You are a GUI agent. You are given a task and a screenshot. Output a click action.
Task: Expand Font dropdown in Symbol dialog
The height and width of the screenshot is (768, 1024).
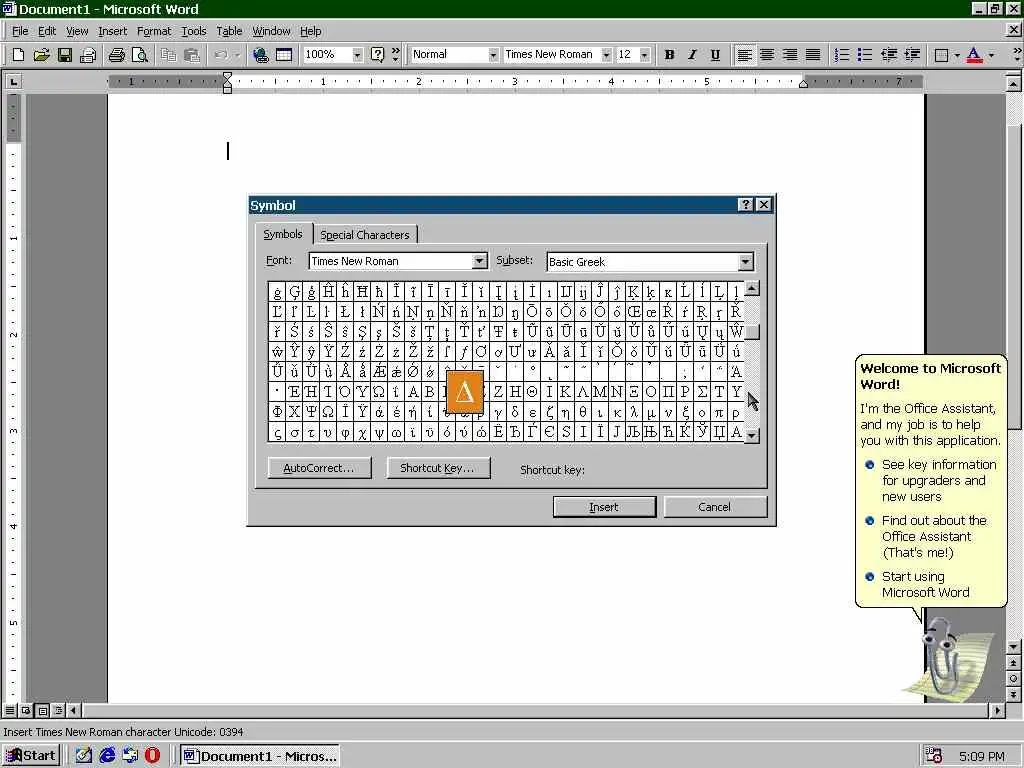(479, 261)
